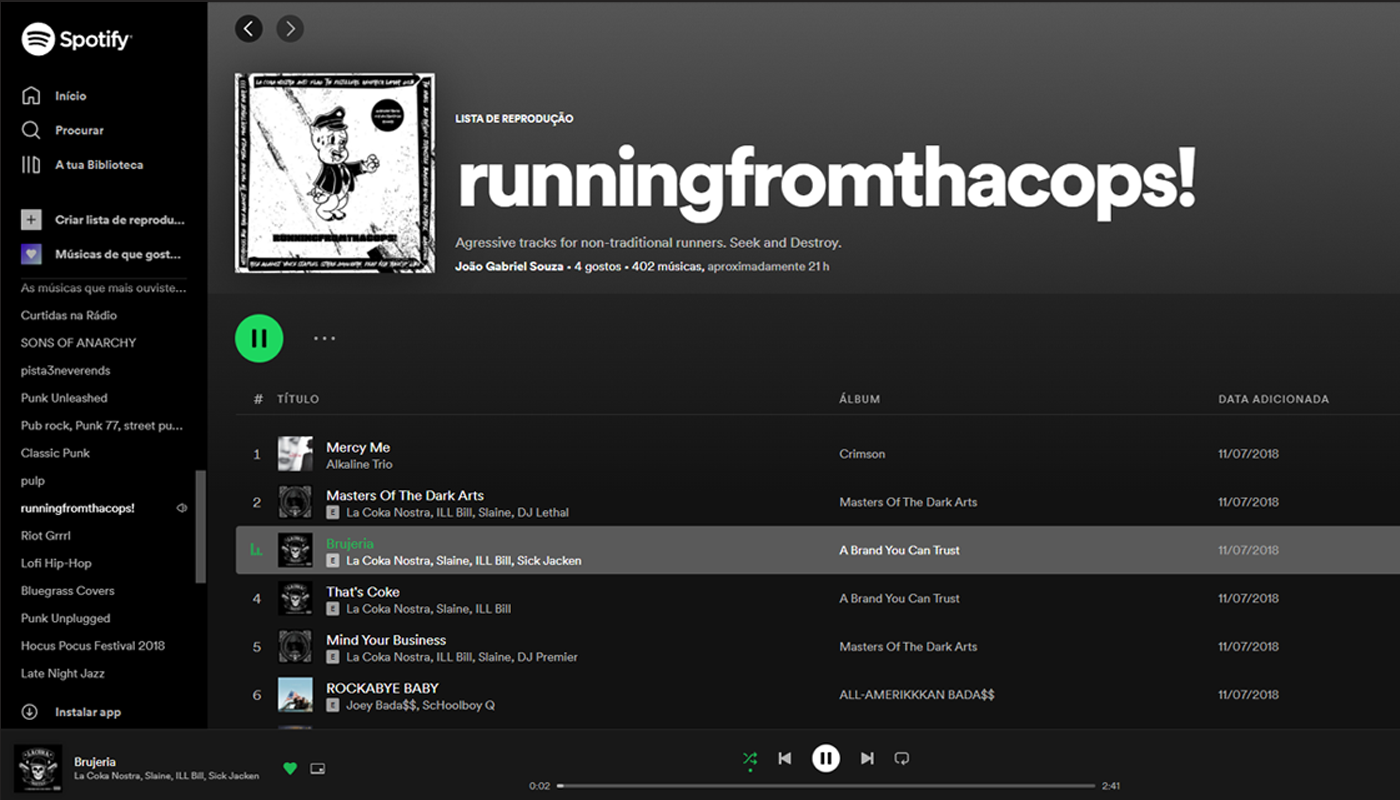
Task: Select Late Night Jazz playlist
Action: (x=63, y=674)
